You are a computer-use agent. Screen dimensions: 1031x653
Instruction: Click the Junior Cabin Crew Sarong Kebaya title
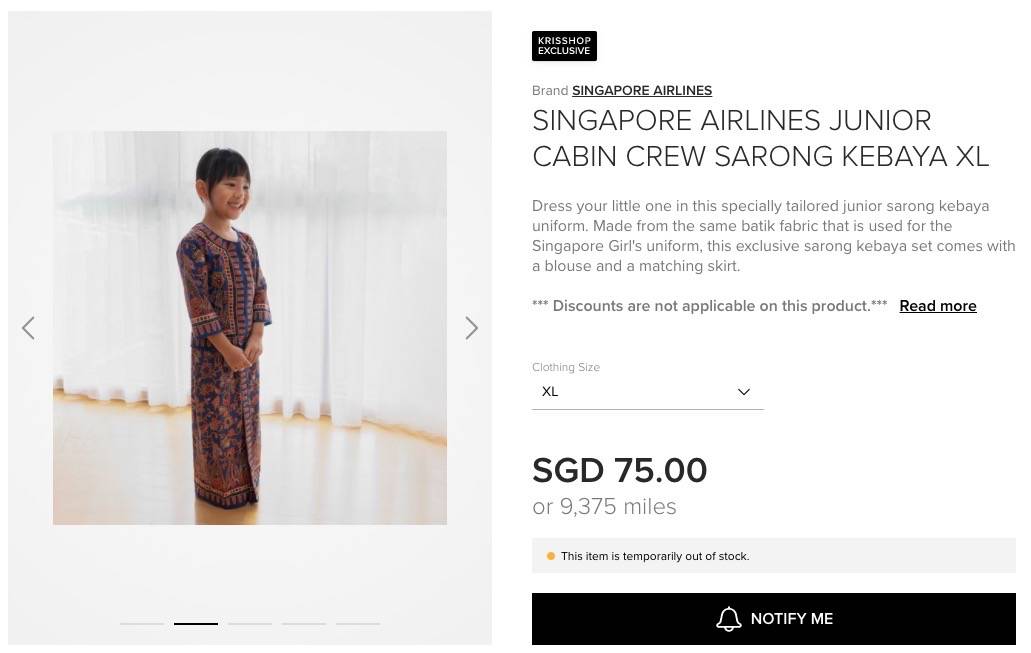click(x=760, y=138)
